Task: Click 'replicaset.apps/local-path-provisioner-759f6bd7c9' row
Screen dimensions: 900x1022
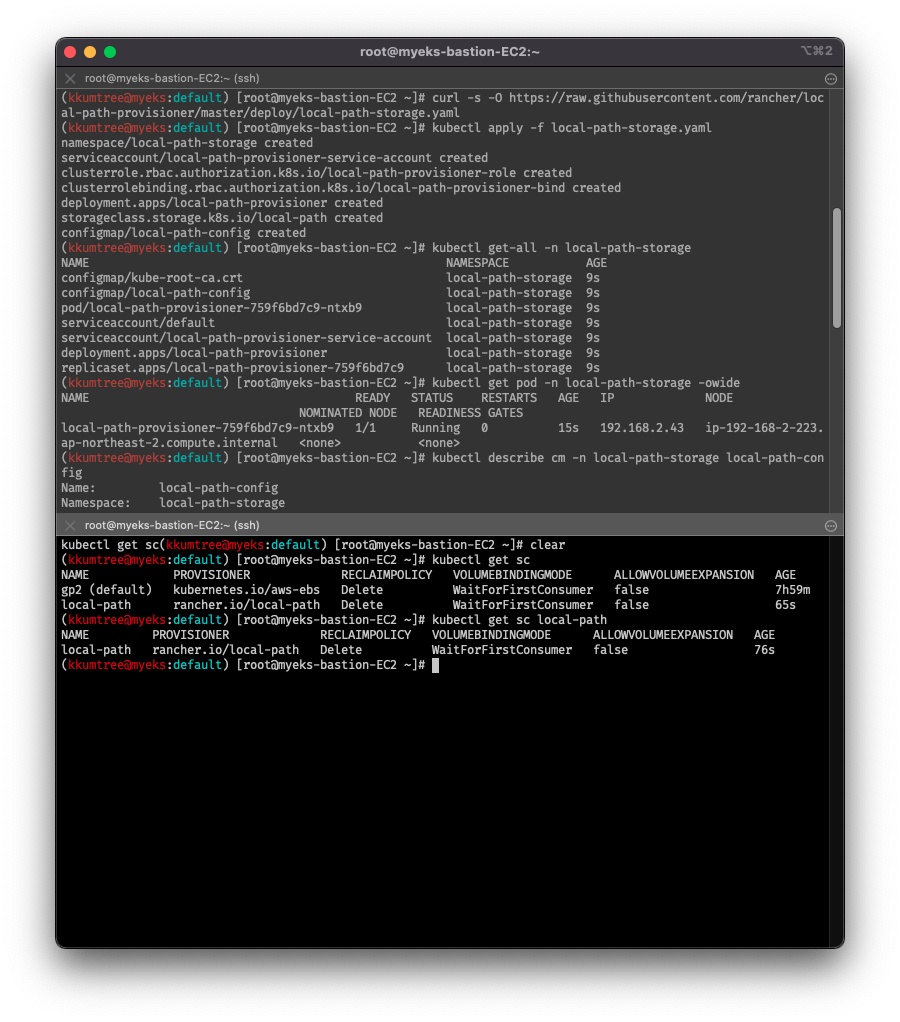Action: (x=330, y=368)
